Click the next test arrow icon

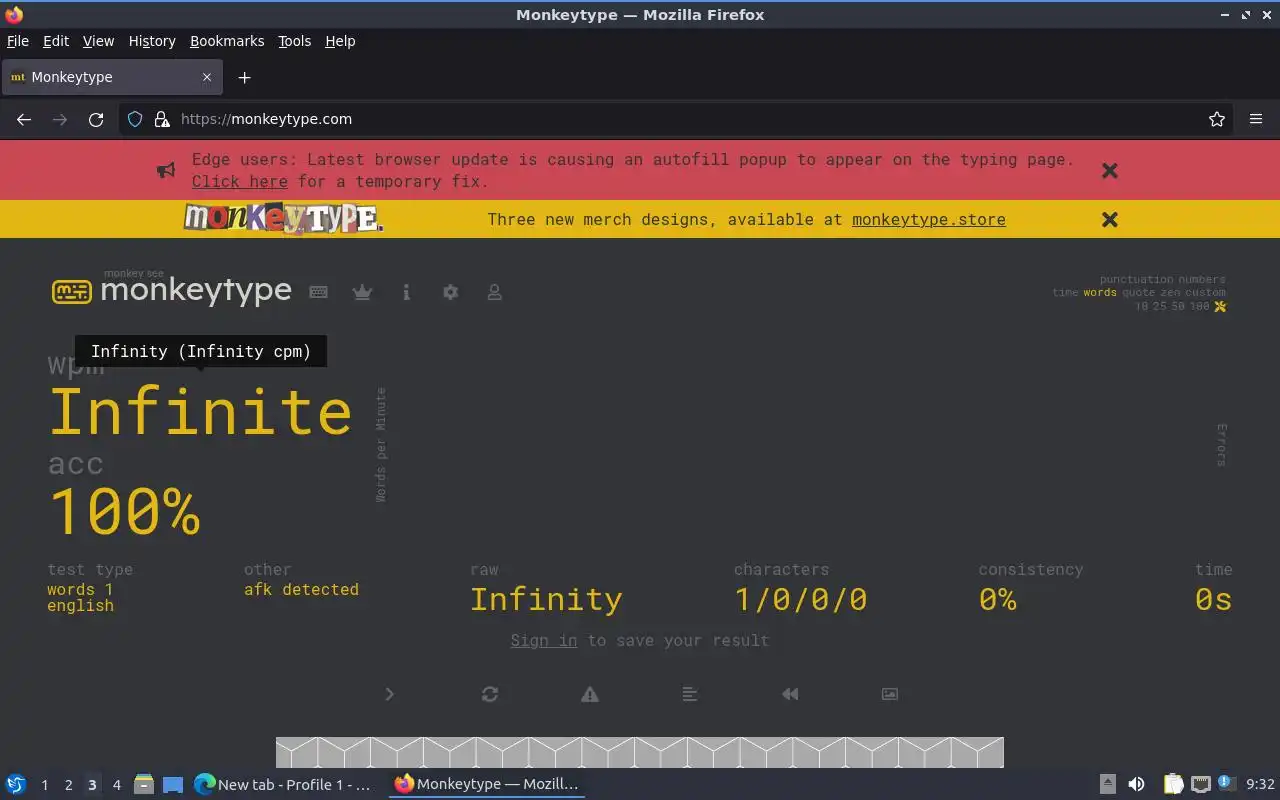[x=390, y=694]
